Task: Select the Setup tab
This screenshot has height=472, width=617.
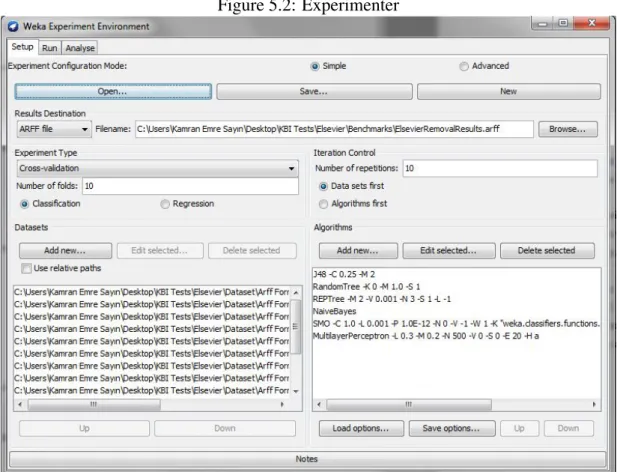Action: tap(22, 47)
